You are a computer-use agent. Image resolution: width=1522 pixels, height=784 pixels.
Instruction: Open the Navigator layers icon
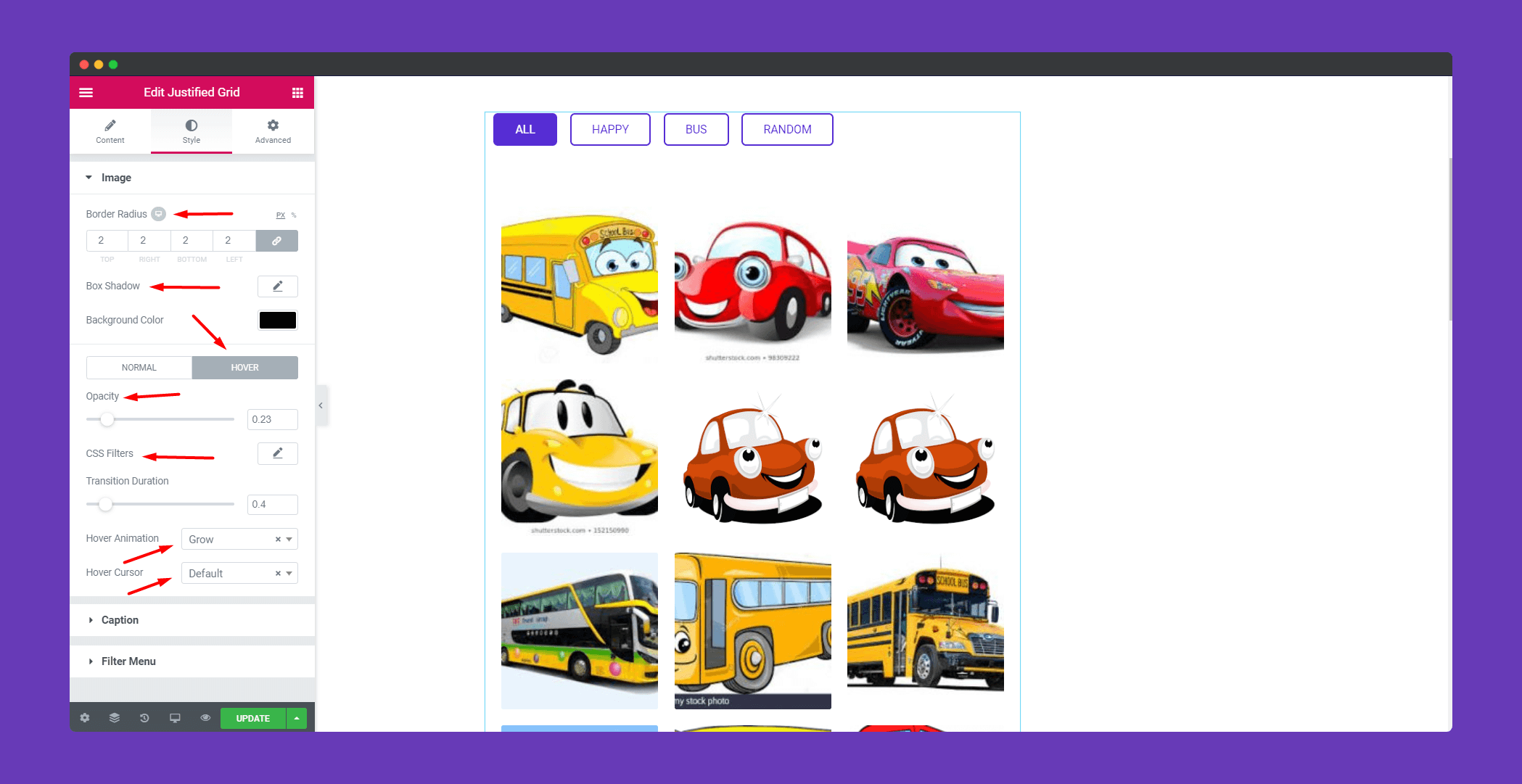(x=115, y=718)
